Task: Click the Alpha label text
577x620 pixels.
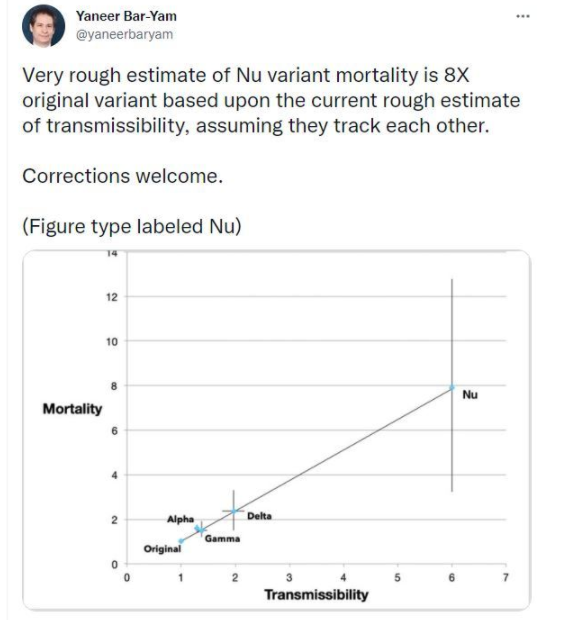Action: click(180, 519)
